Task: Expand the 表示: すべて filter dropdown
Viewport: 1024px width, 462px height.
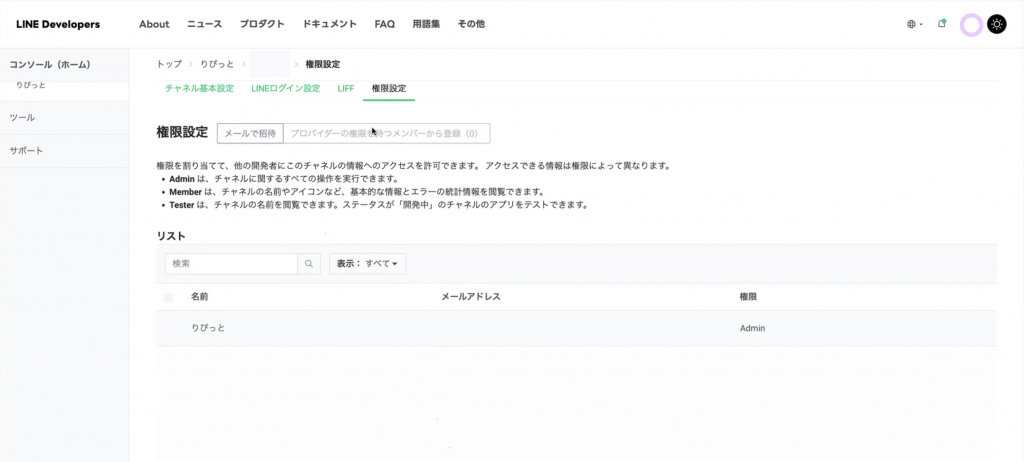Action: point(367,264)
